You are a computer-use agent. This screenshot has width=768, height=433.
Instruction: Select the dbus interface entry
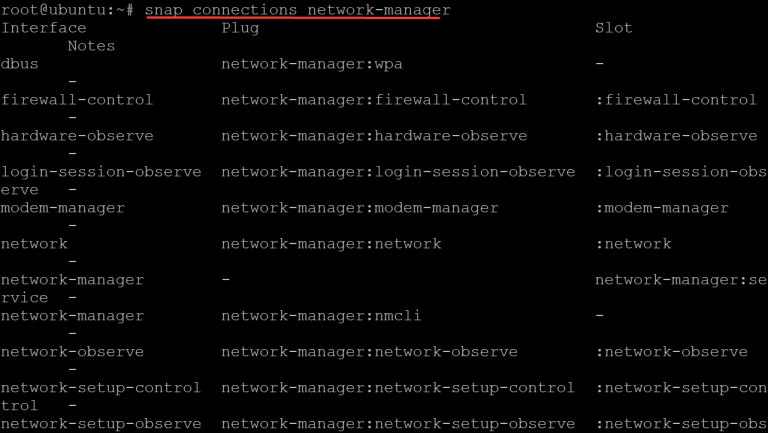point(20,64)
